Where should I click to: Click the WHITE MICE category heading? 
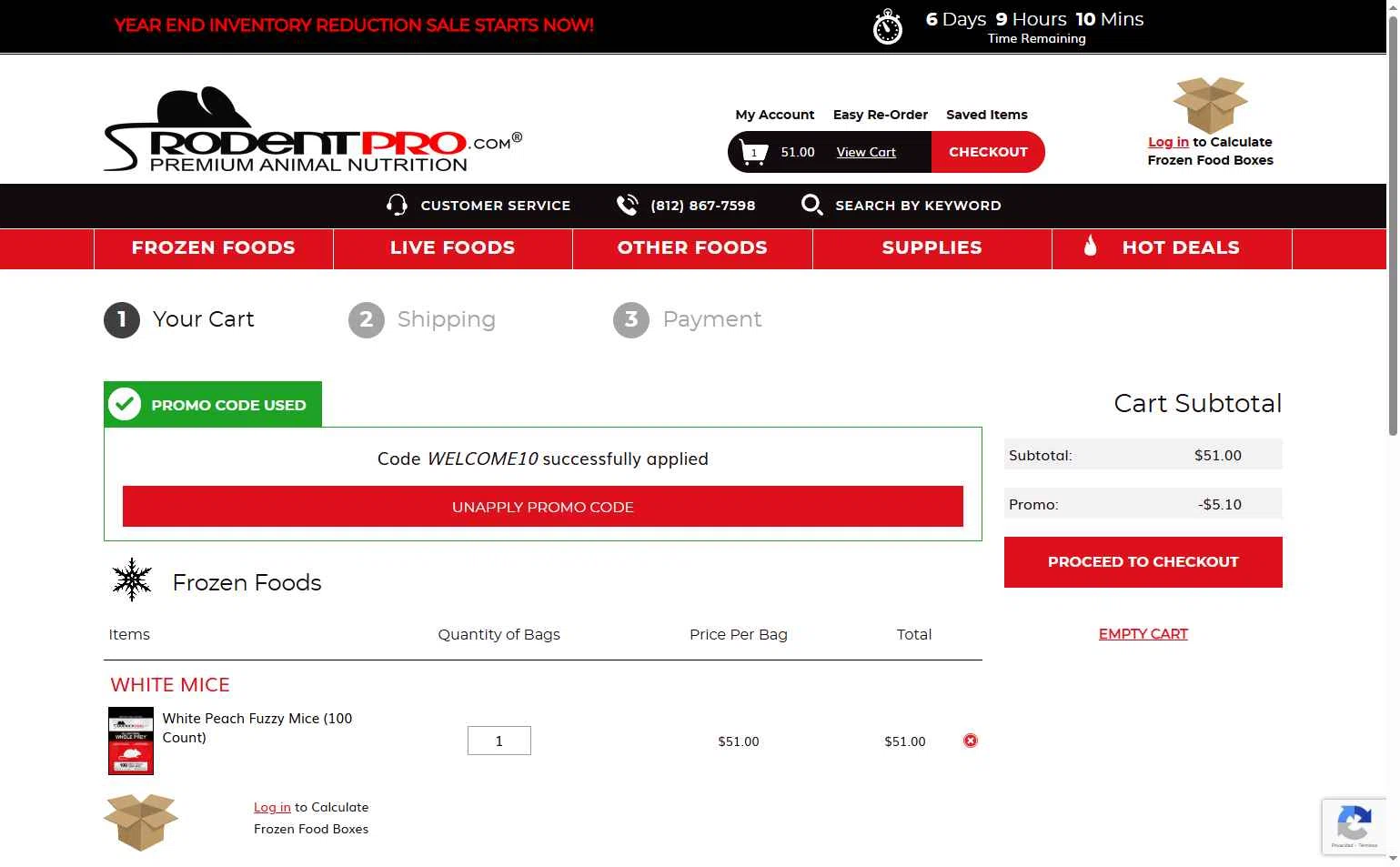170,685
